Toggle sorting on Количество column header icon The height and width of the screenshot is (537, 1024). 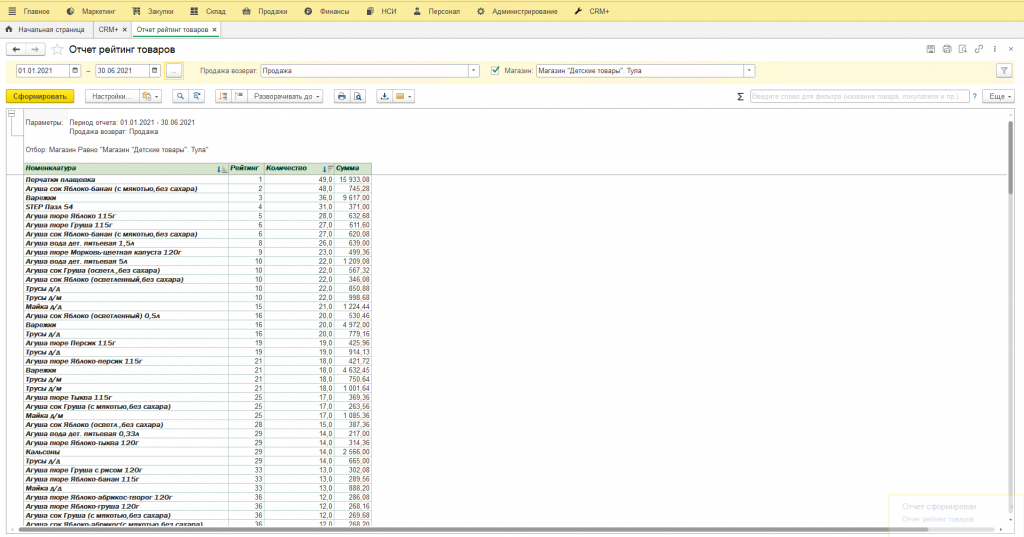pyautogui.click(x=328, y=169)
